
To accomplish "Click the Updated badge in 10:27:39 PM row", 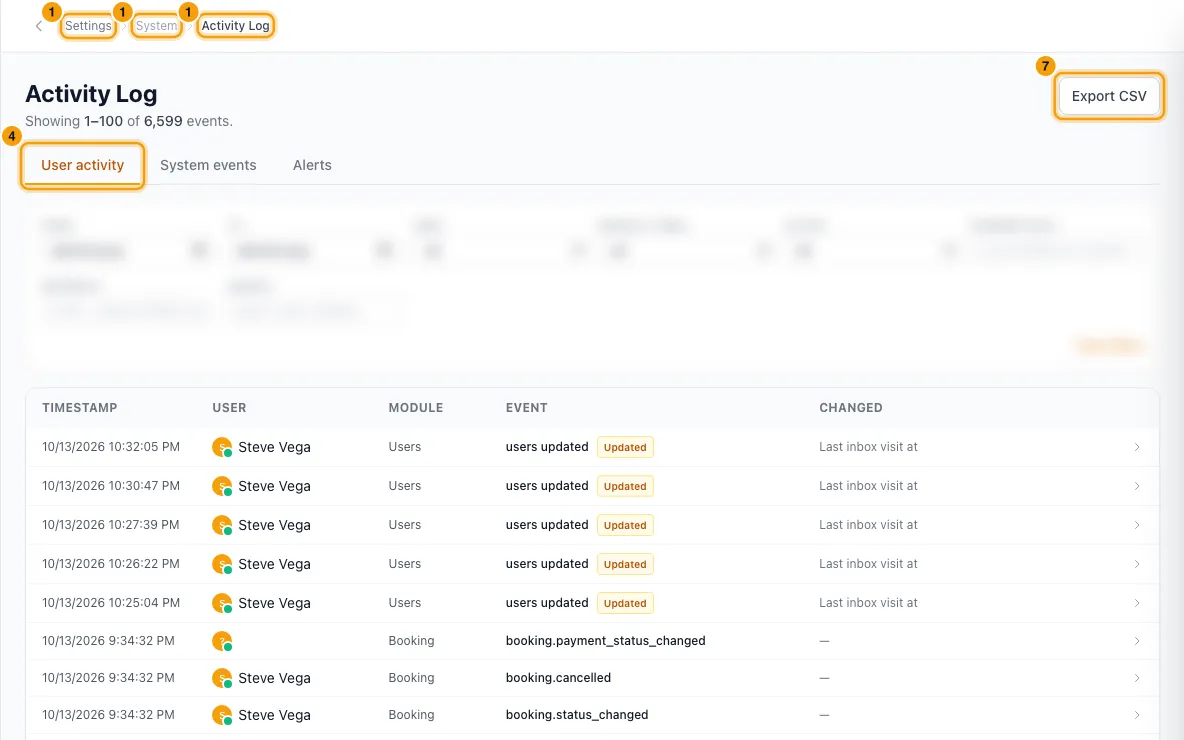I will (x=625, y=525).
